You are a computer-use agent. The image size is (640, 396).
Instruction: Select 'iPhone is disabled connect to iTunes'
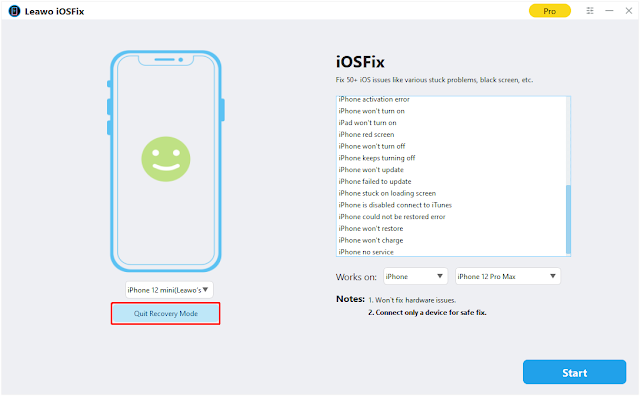pos(395,205)
